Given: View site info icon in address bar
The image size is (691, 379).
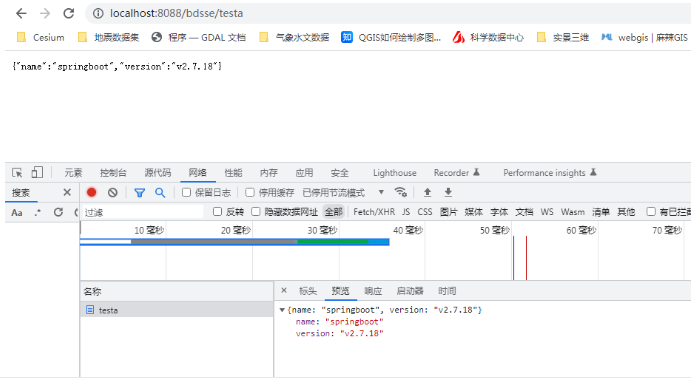Looking at the screenshot, I should pyautogui.click(x=98, y=14).
